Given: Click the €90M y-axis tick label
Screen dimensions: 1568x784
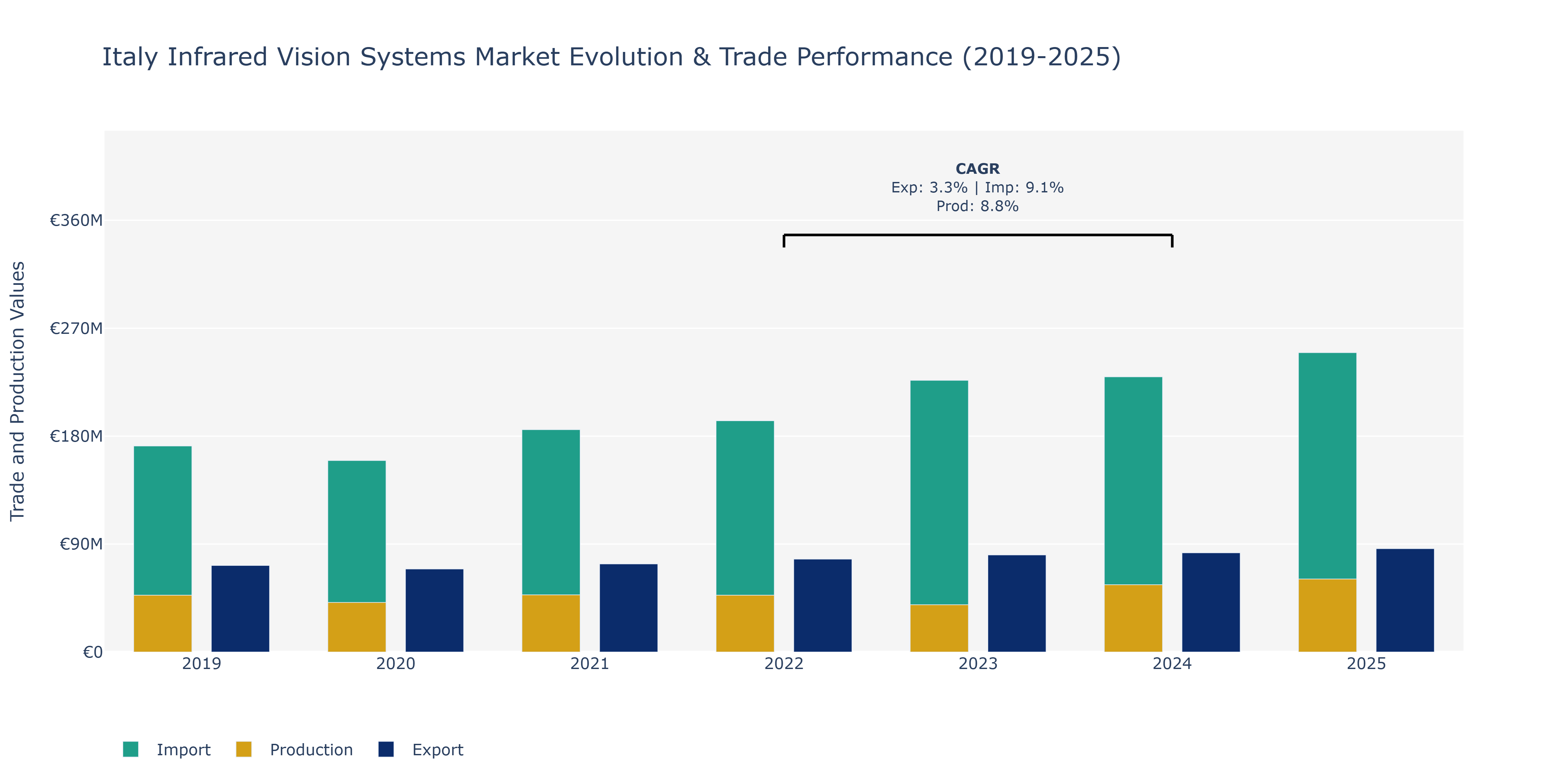Looking at the screenshot, I should coord(81,544).
